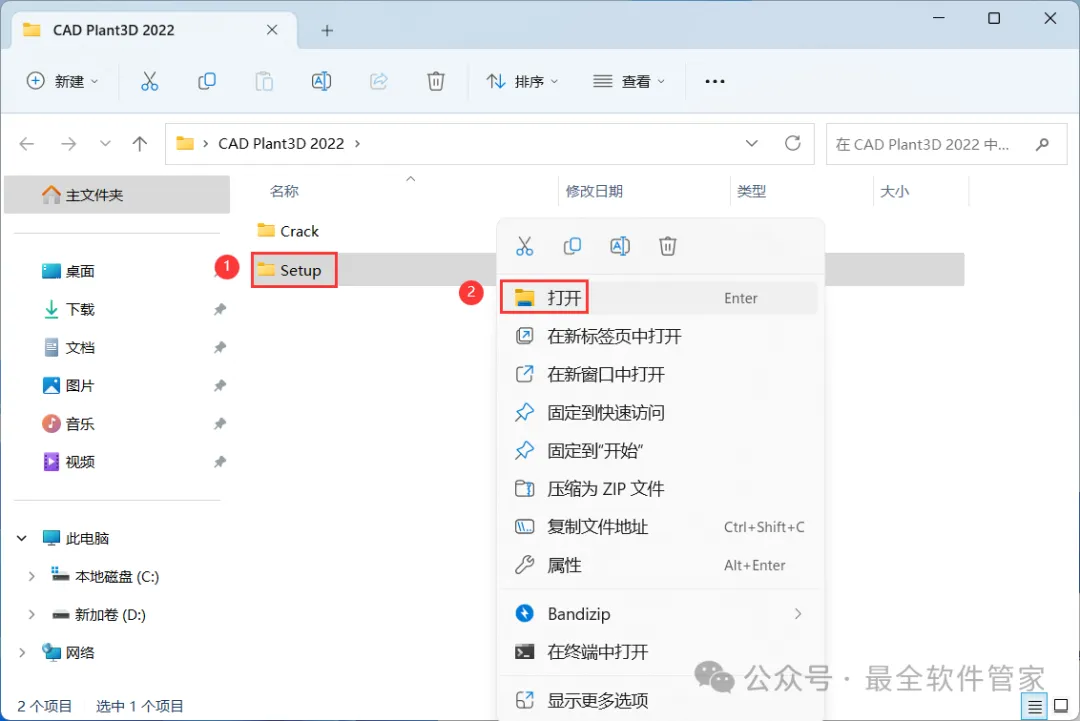Expand the 网络 tree node
Viewport: 1080px width, 721px height.
(x=22, y=652)
